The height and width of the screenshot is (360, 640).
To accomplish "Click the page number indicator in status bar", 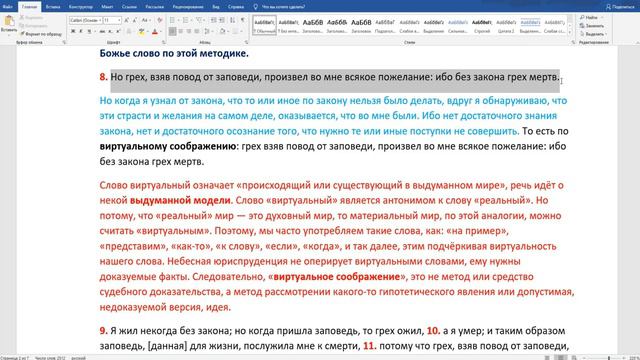I will (15, 358).
